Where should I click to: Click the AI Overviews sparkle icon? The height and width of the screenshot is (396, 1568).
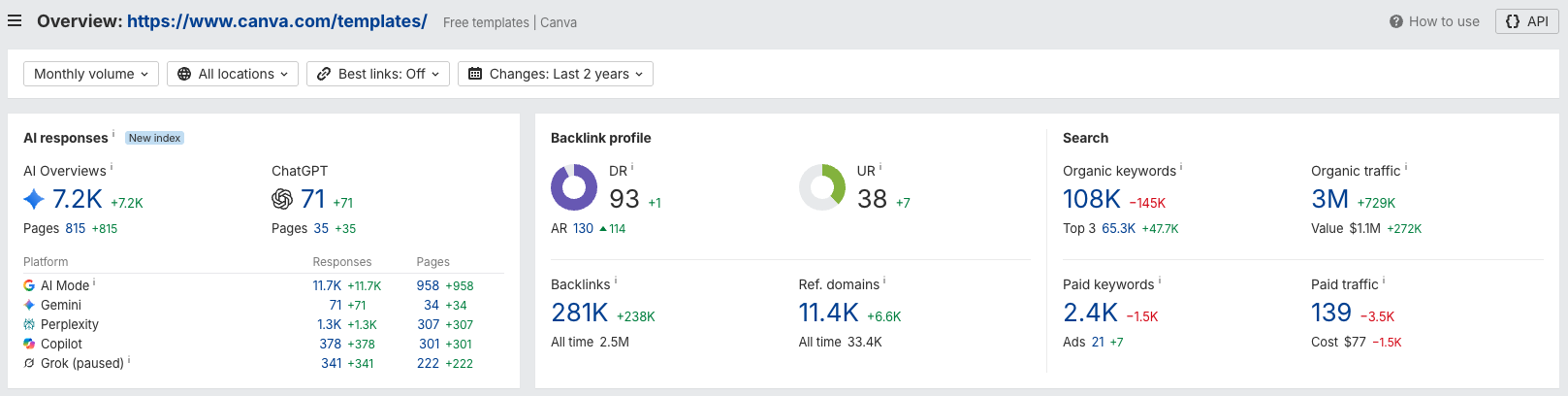34,199
